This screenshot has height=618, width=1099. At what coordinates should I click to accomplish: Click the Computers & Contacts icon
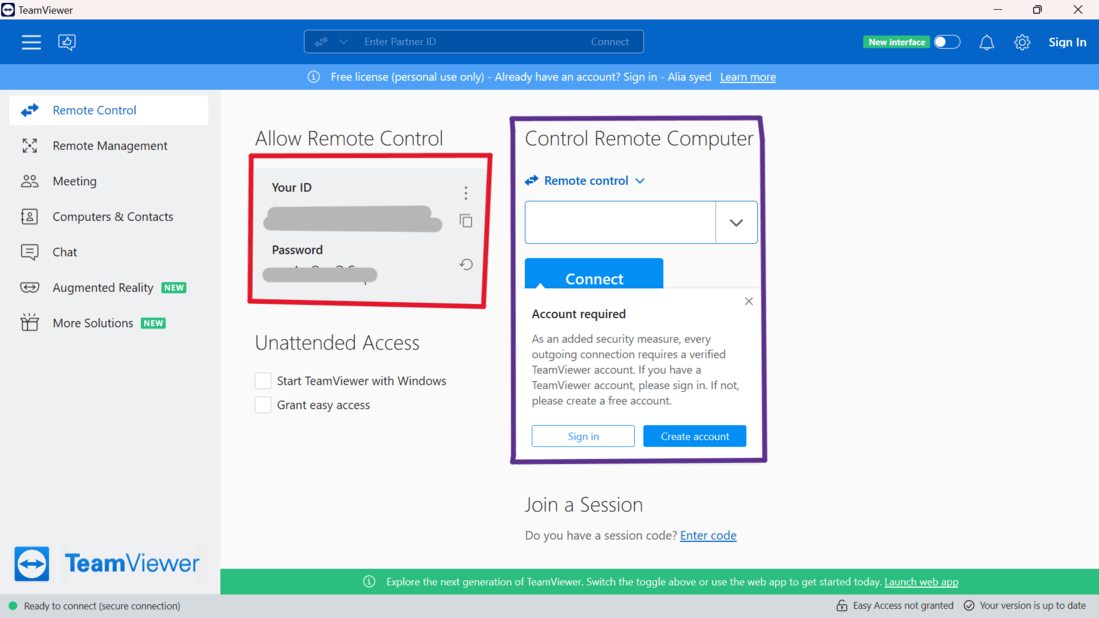click(x=29, y=217)
